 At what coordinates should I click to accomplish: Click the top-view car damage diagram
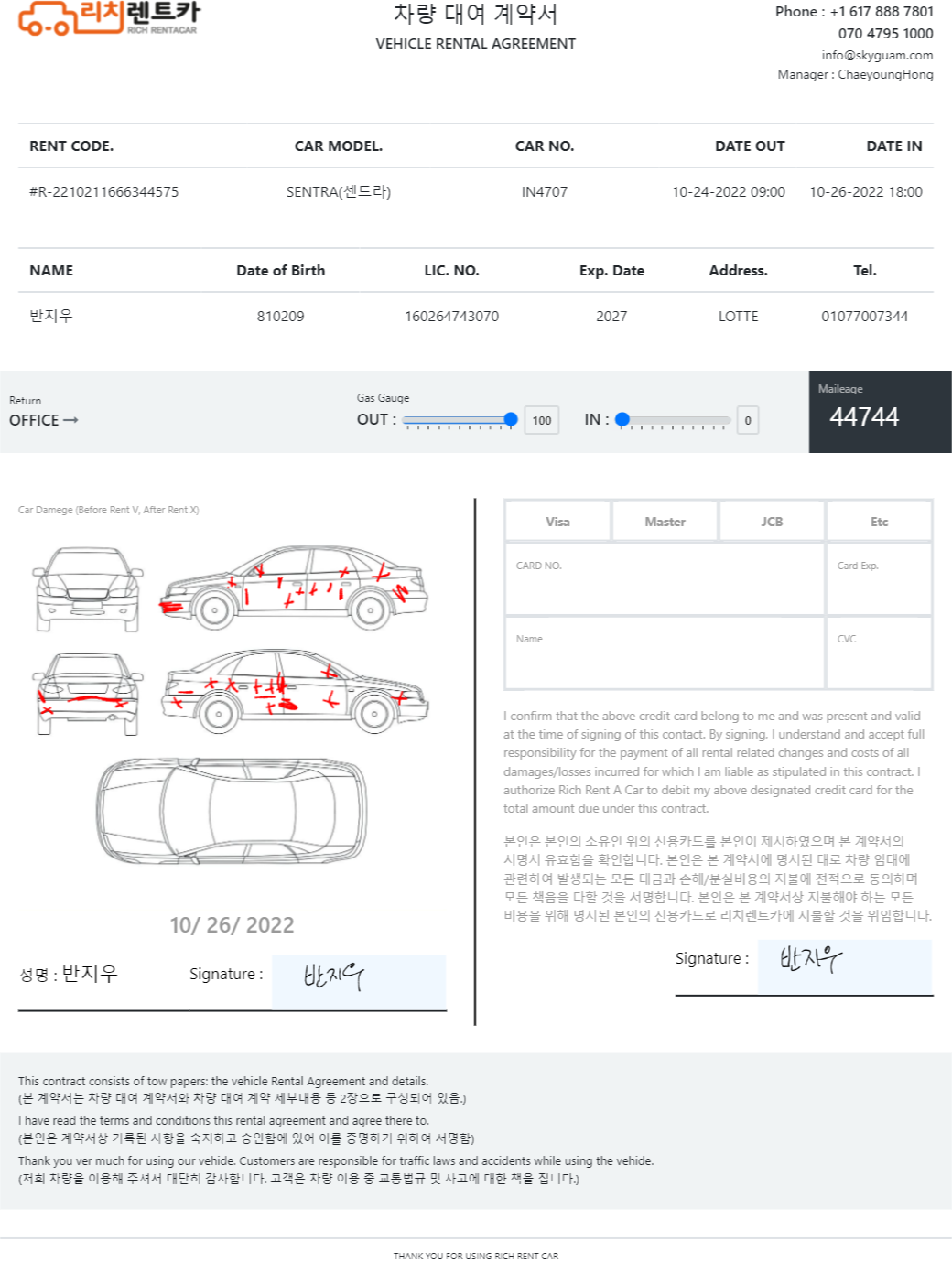233,811
